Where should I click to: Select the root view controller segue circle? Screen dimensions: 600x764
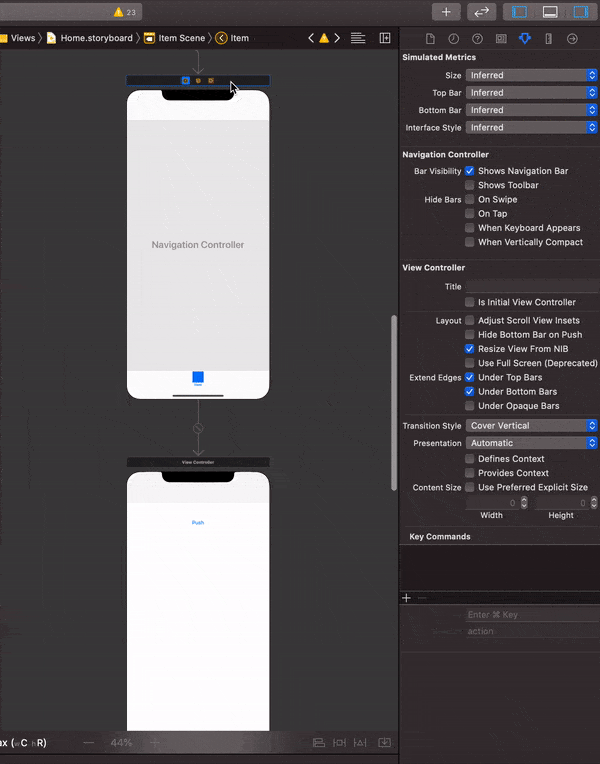[198, 428]
